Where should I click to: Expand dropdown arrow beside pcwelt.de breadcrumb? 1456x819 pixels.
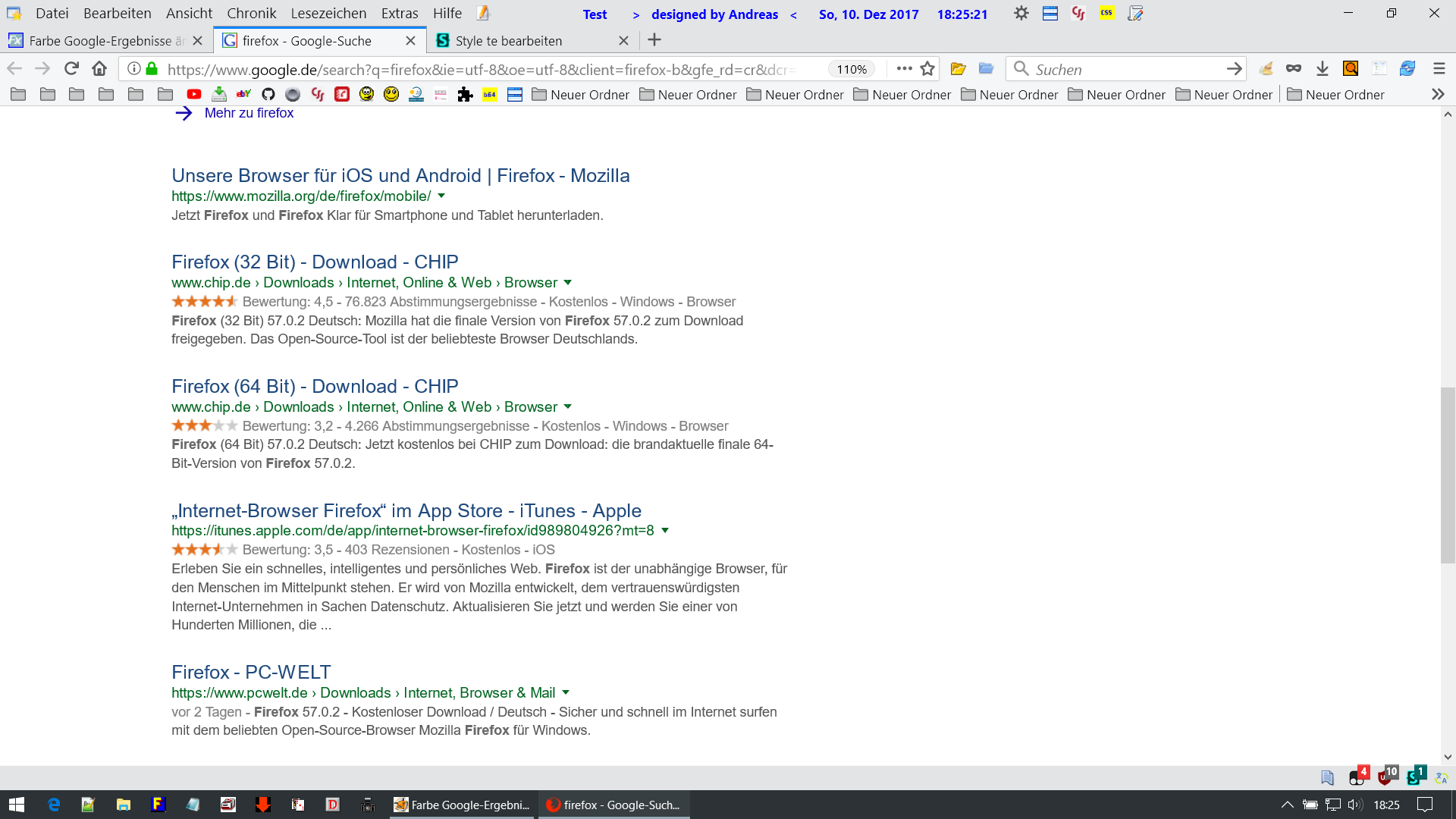[x=566, y=693]
